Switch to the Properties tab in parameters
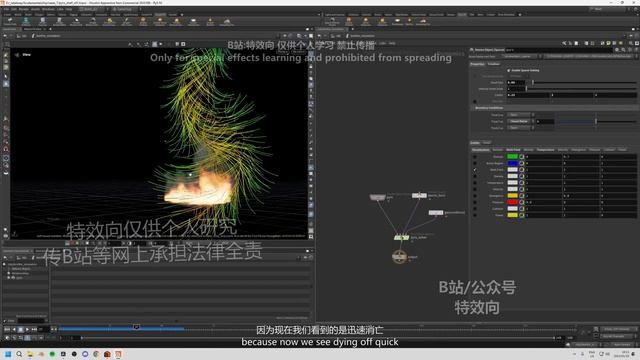The image size is (640, 360). [x=477, y=64]
